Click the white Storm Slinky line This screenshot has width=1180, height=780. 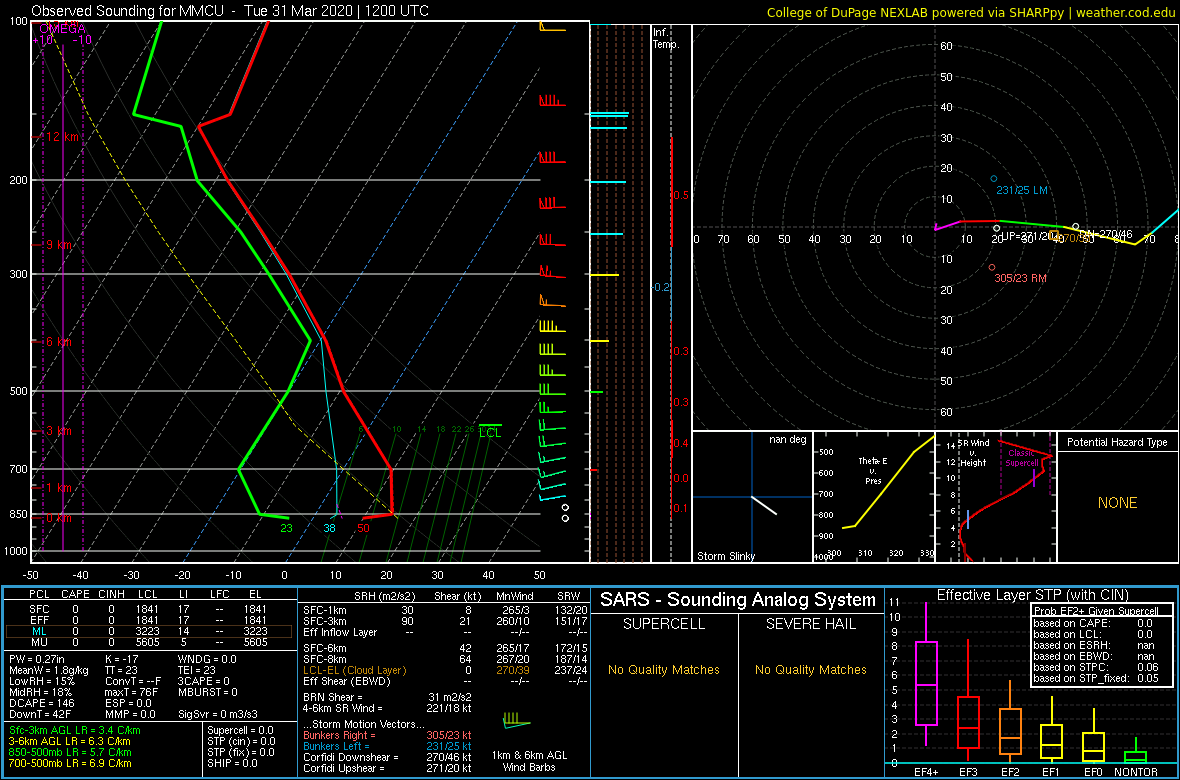pos(764,505)
